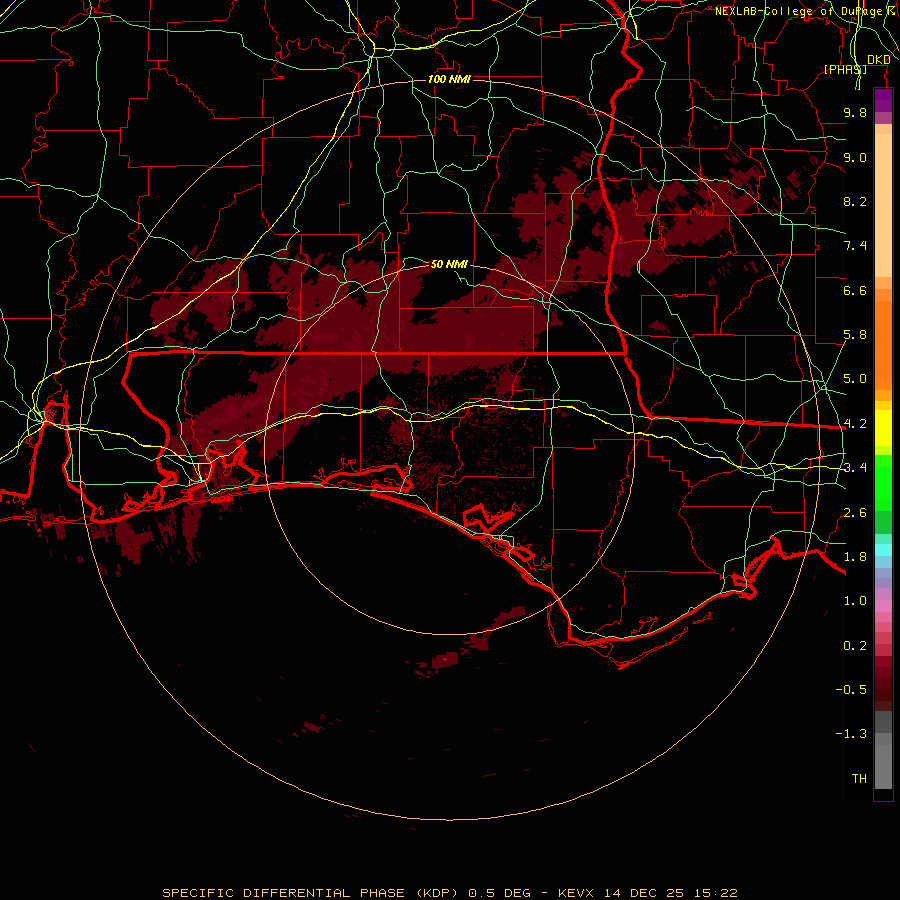
Task: Click the 1.8 legend value
Action: click(855, 557)
